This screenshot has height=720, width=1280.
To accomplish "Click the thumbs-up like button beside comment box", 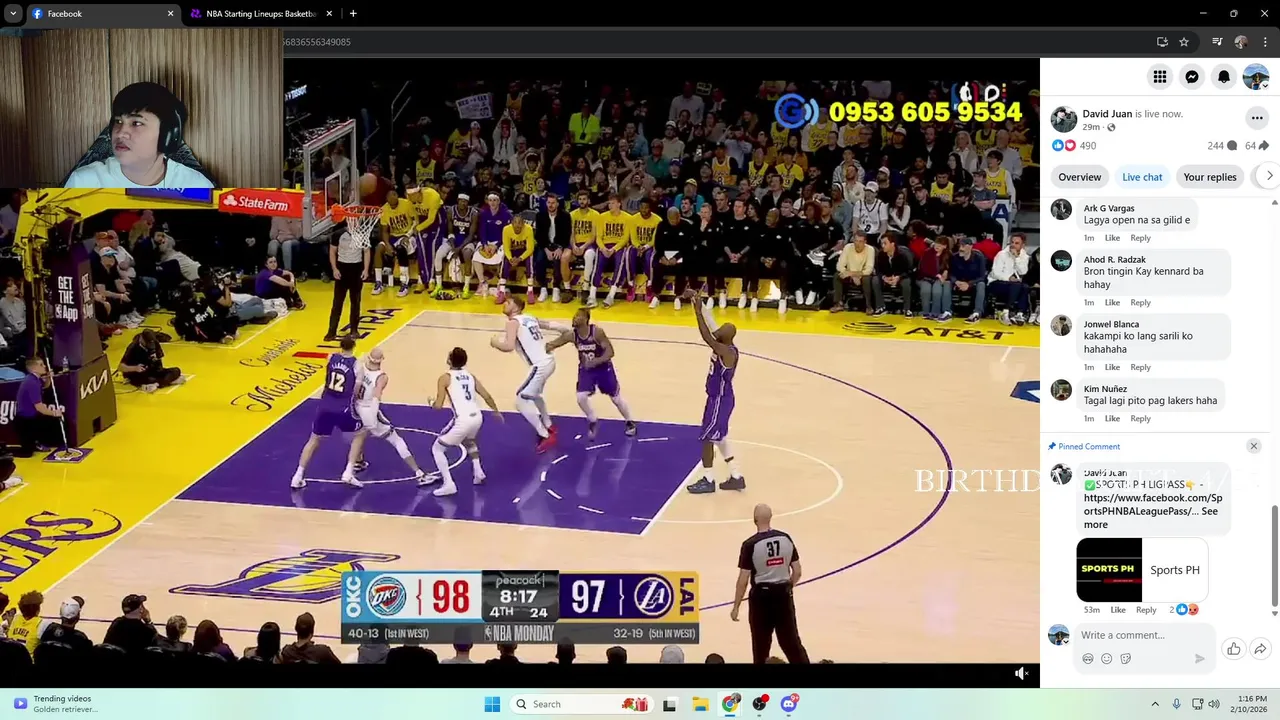I will (1234, 649).
